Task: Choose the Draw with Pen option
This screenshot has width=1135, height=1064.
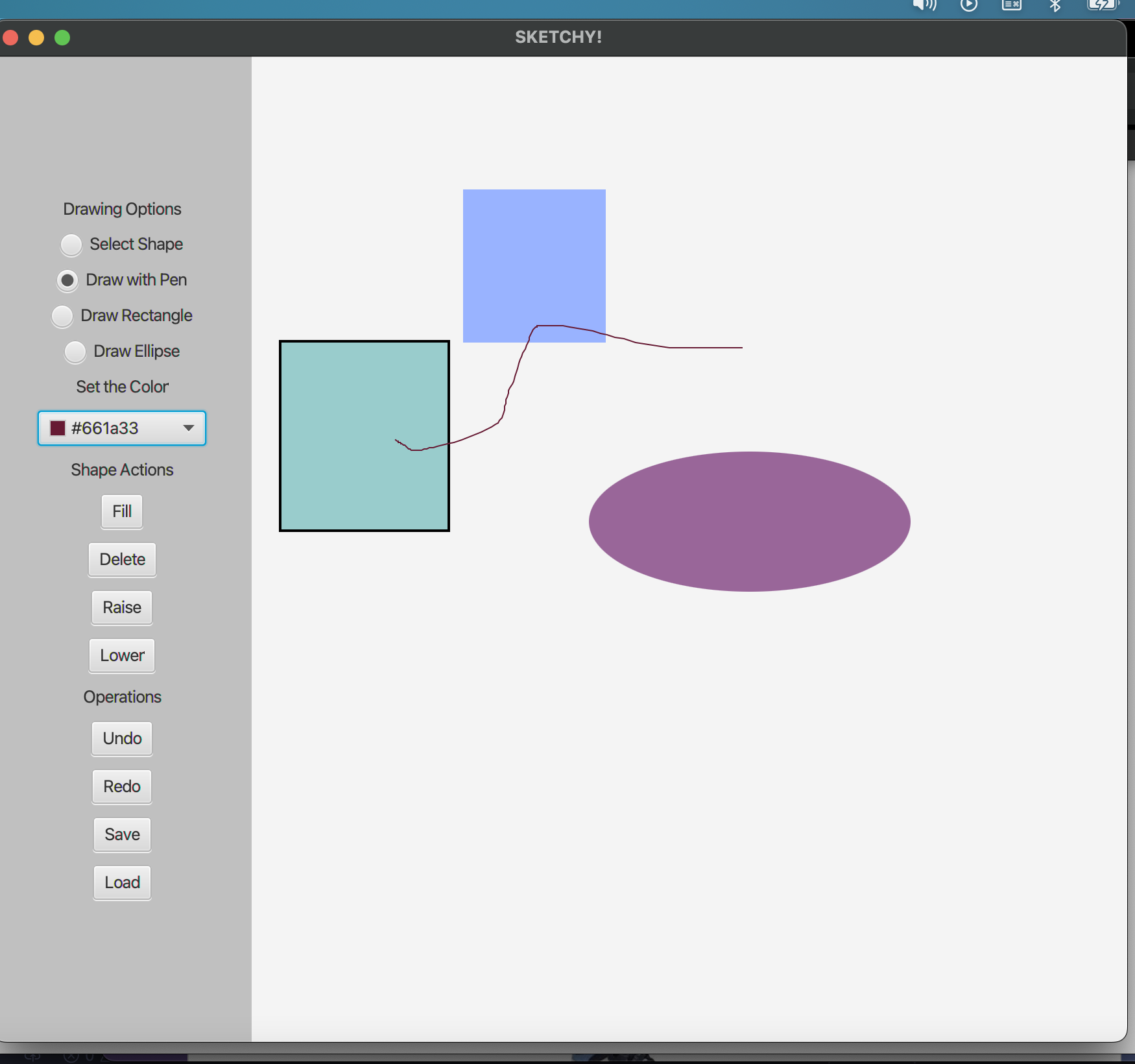Action: [67, 280]
